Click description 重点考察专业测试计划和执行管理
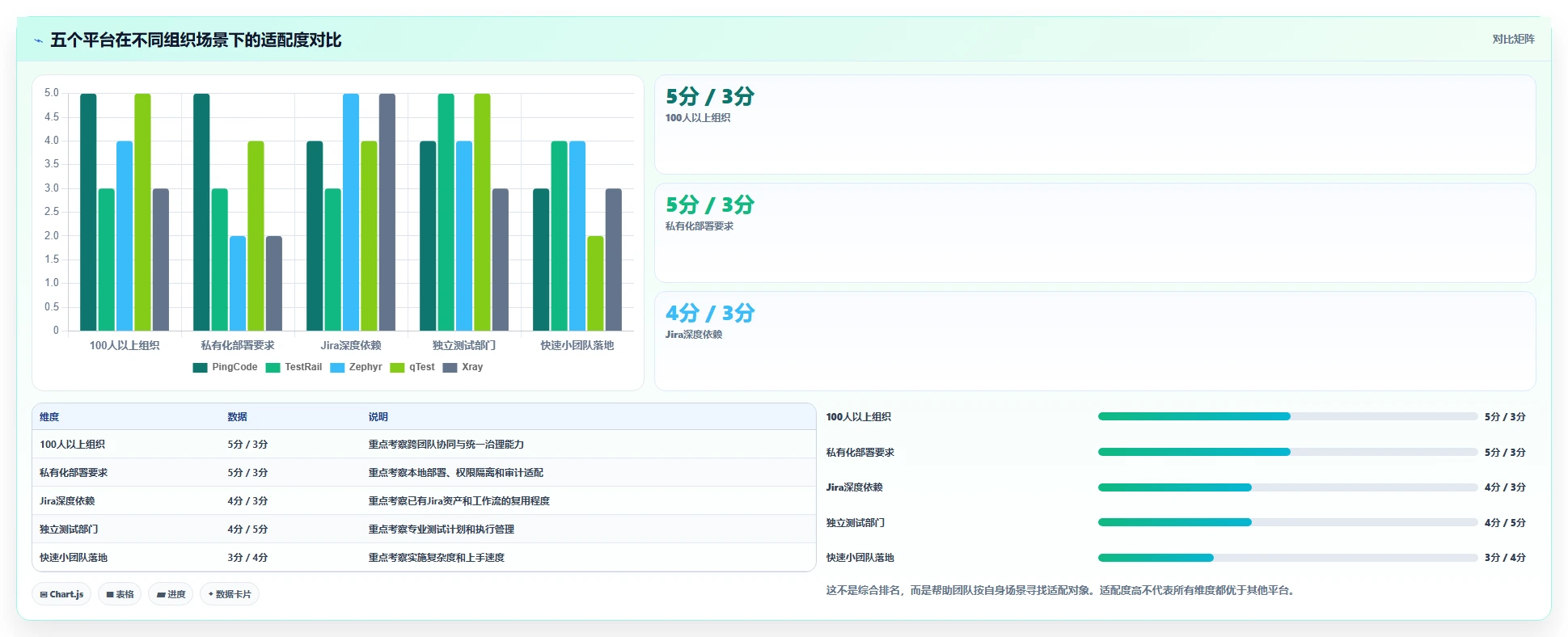The image size is (1568, 637). [441, 529]
